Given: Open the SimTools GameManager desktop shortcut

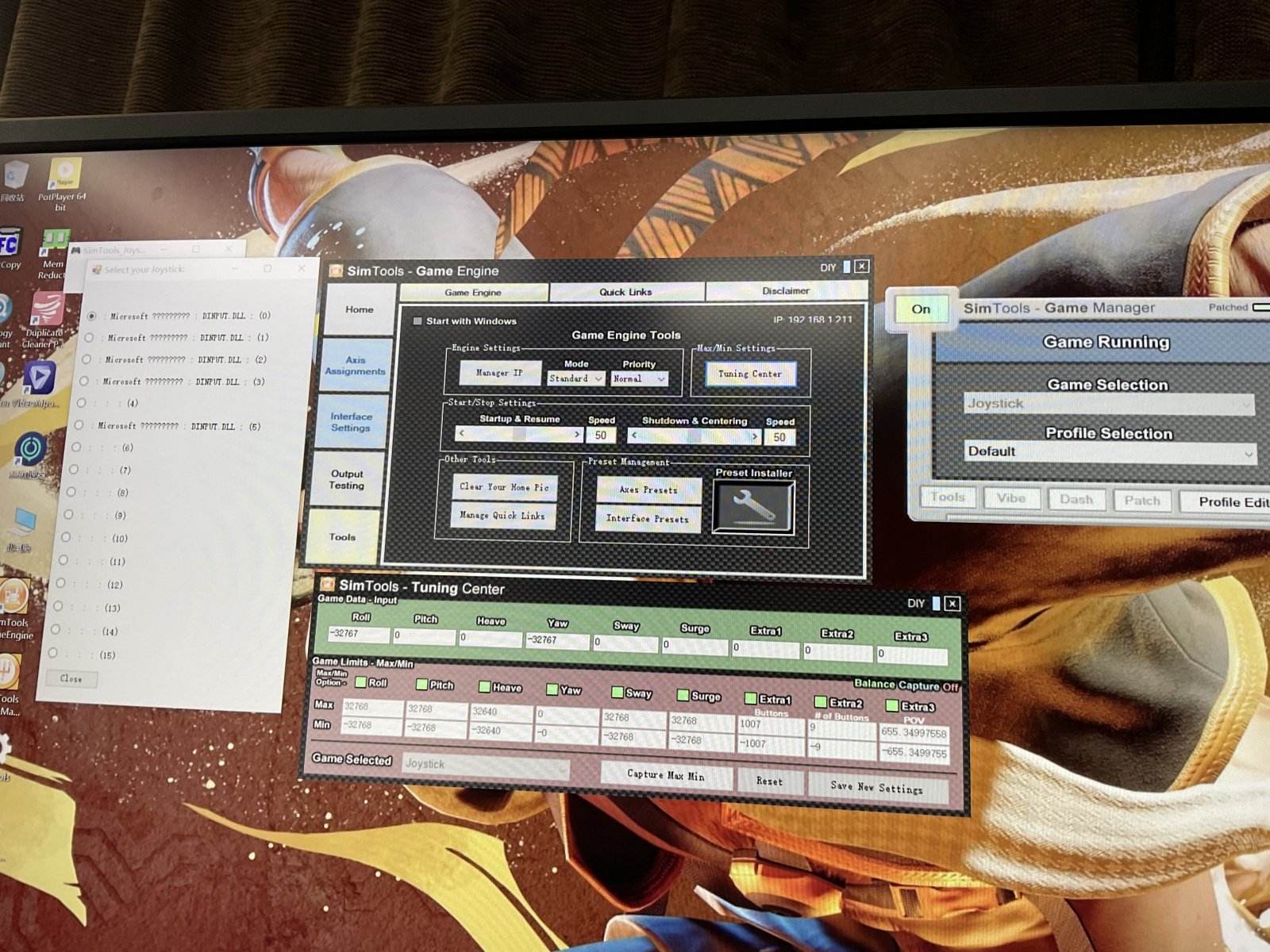Looking at the screenshot, I should point(10,685).
